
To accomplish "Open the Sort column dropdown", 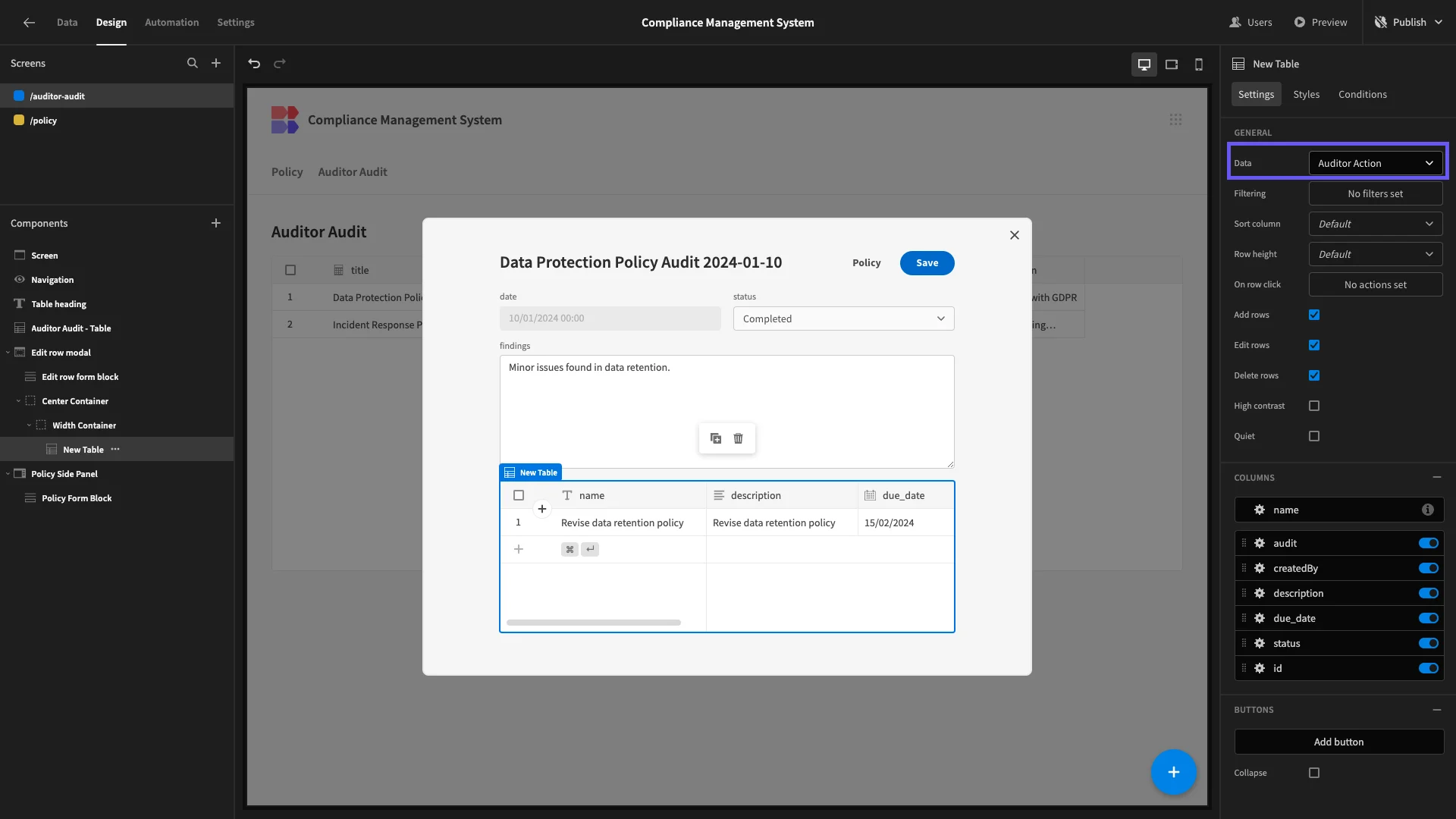I will coord(1376,224).
